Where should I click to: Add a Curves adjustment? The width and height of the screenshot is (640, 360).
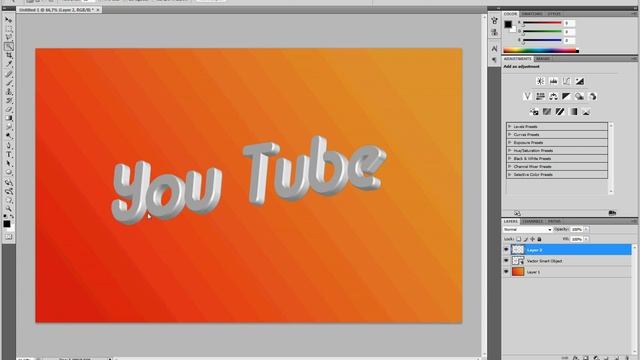coord(566,81)
